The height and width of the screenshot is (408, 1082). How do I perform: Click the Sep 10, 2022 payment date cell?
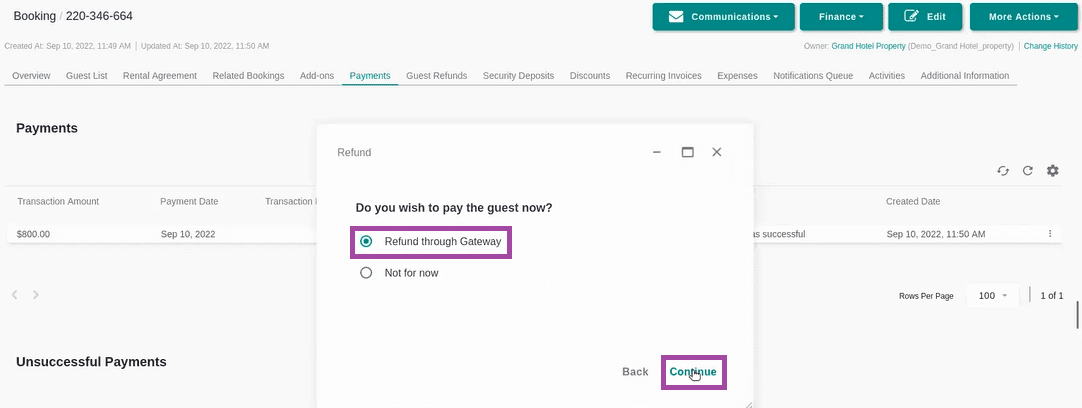tap(188, 234)
